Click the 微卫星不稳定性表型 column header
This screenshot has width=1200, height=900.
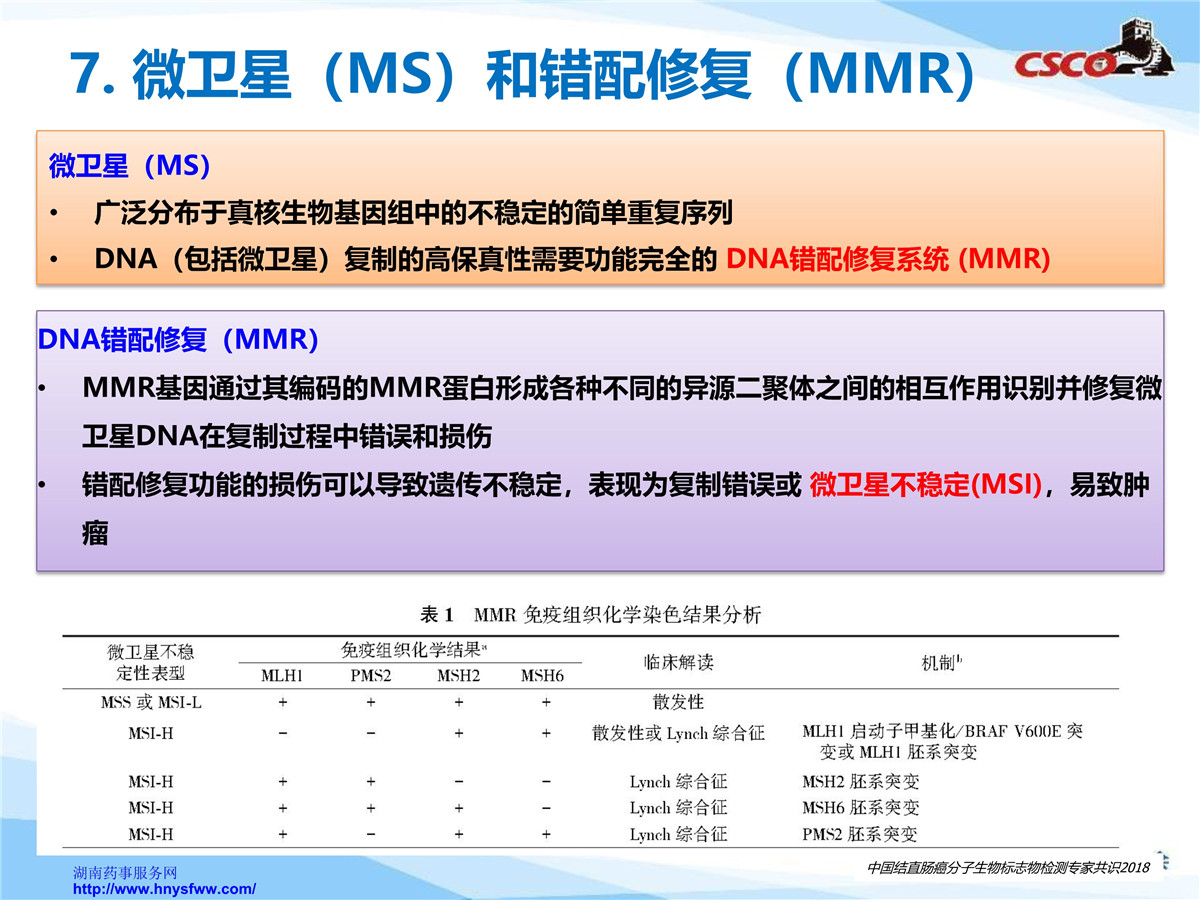pyautogui.click(x=151, y=662)
